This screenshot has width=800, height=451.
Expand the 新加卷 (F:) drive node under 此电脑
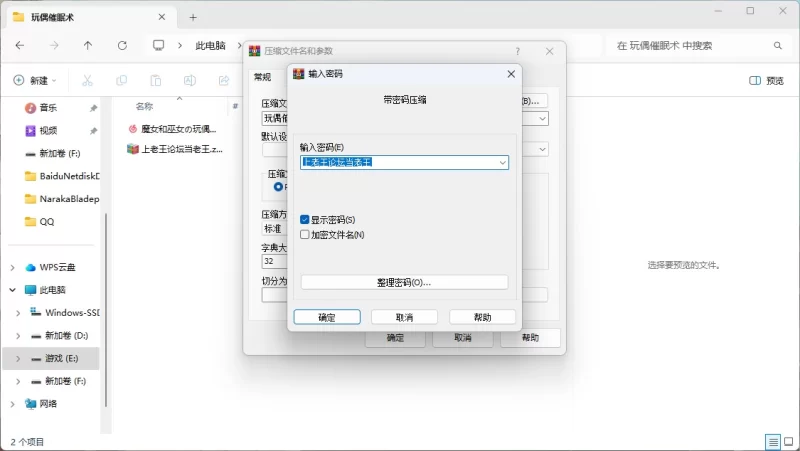pos(18,381)
